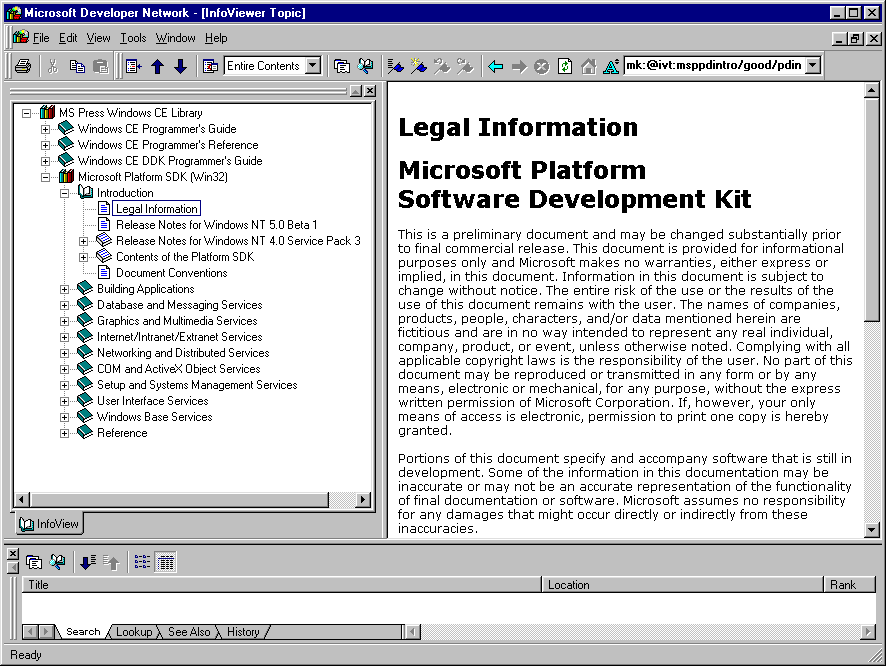
Task: Select Networking and Distributed Services
Action: (x=183, y=353)
